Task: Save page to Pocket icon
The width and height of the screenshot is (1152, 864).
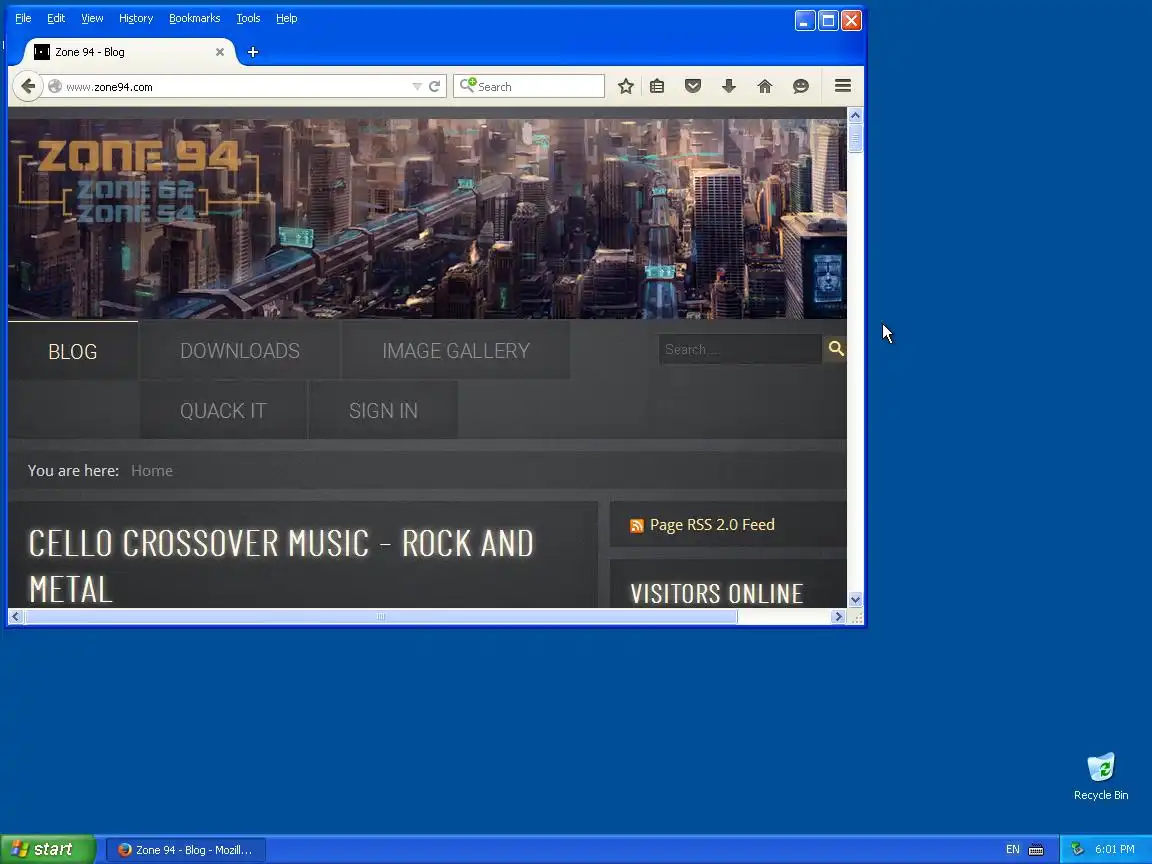Action: pos(692,87)
